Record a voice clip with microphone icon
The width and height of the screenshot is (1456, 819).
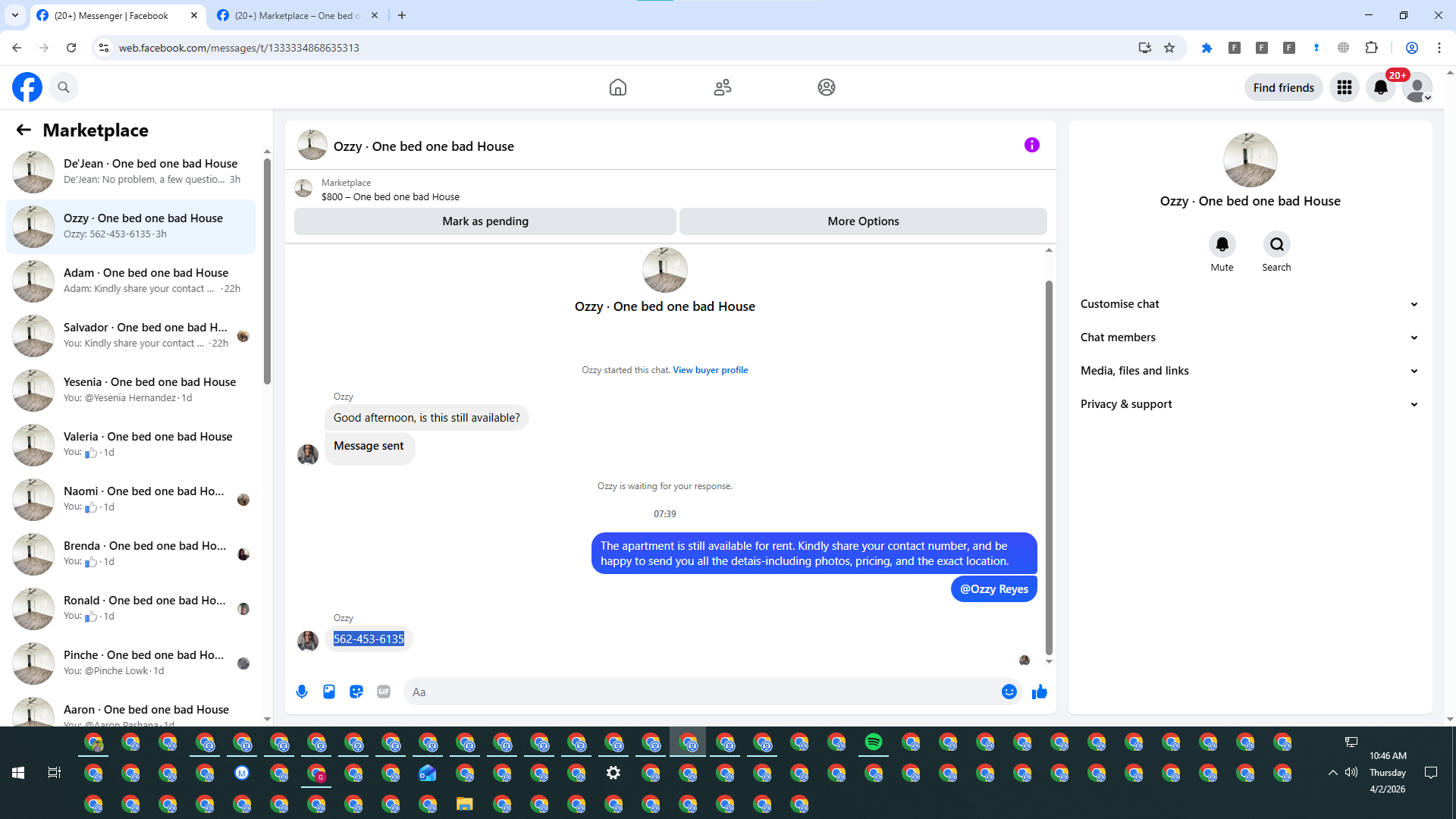[302, 692]
